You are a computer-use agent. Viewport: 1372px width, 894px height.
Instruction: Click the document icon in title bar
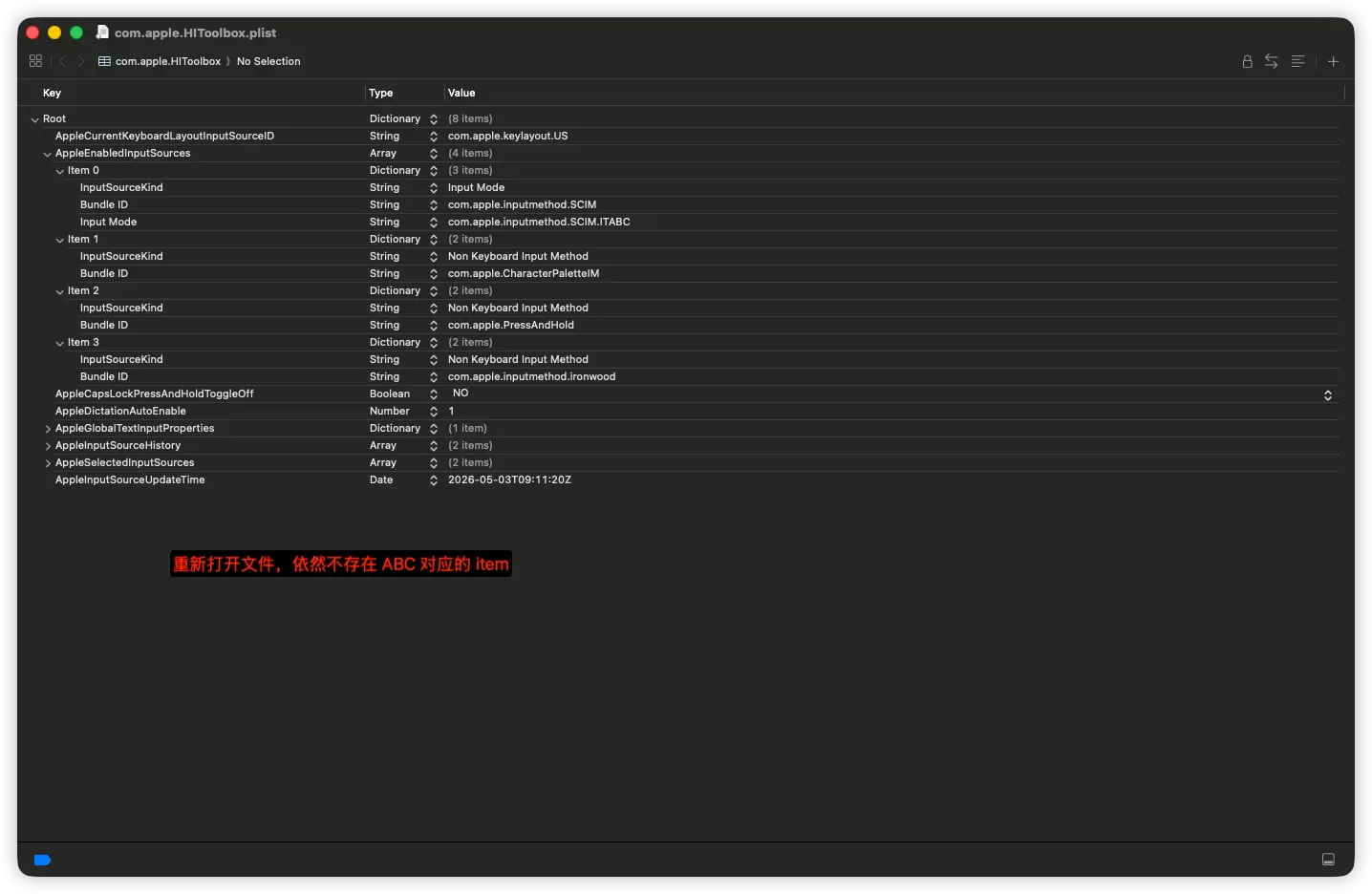[102, 32]
